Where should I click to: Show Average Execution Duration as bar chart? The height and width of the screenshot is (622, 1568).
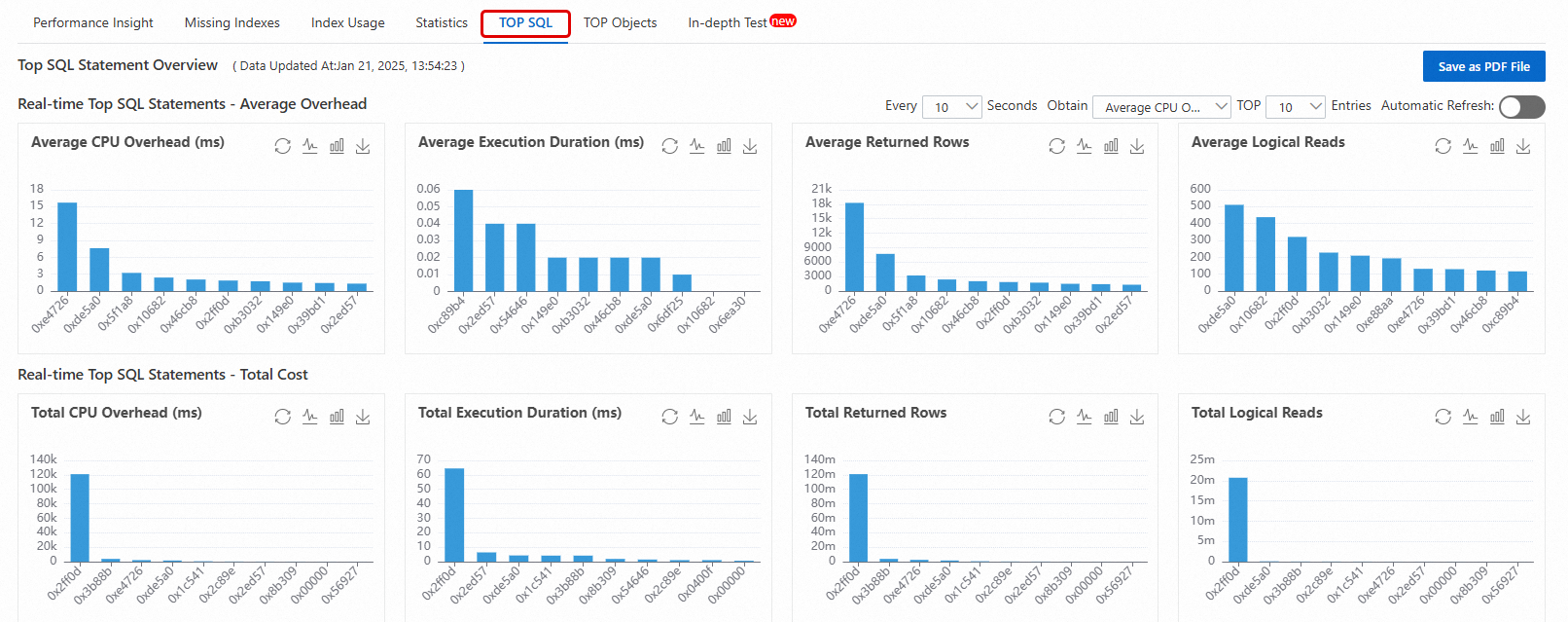[724, 146]
